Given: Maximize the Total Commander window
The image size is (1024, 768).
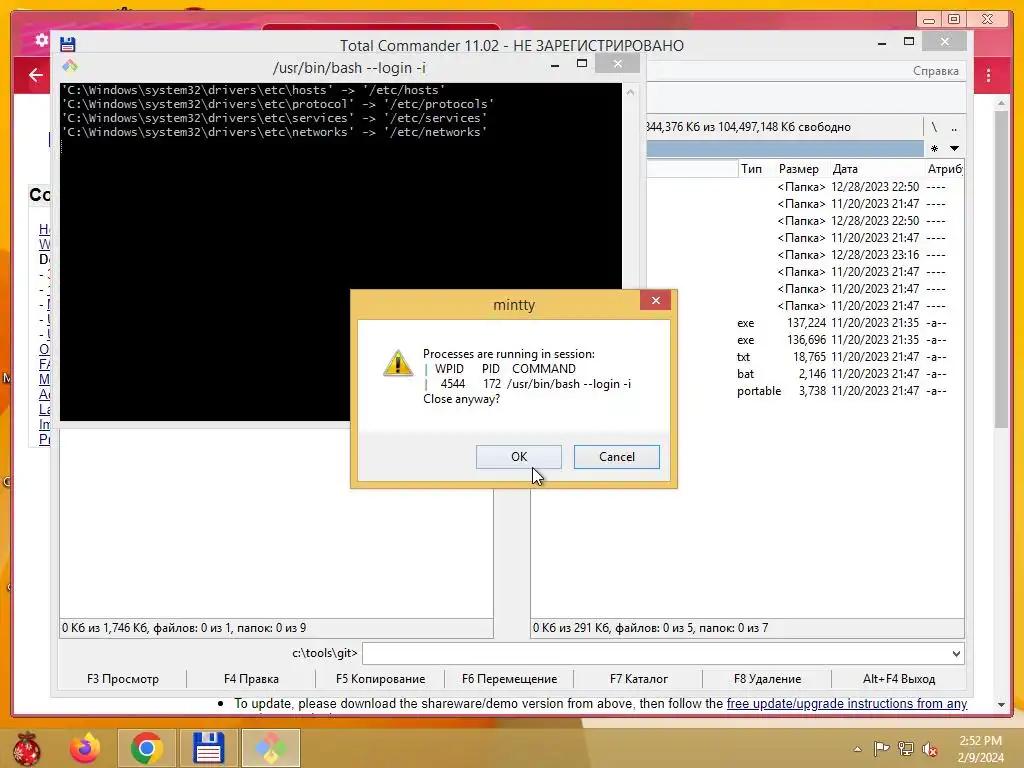Looking at the screenshot, I should (x=908, y=42).
